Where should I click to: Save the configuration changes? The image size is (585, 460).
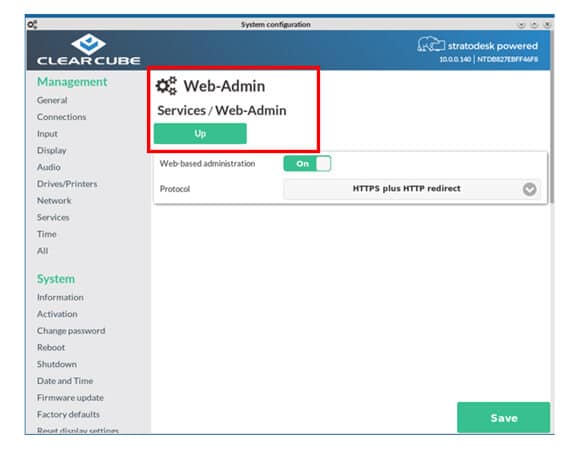[503, 417]
